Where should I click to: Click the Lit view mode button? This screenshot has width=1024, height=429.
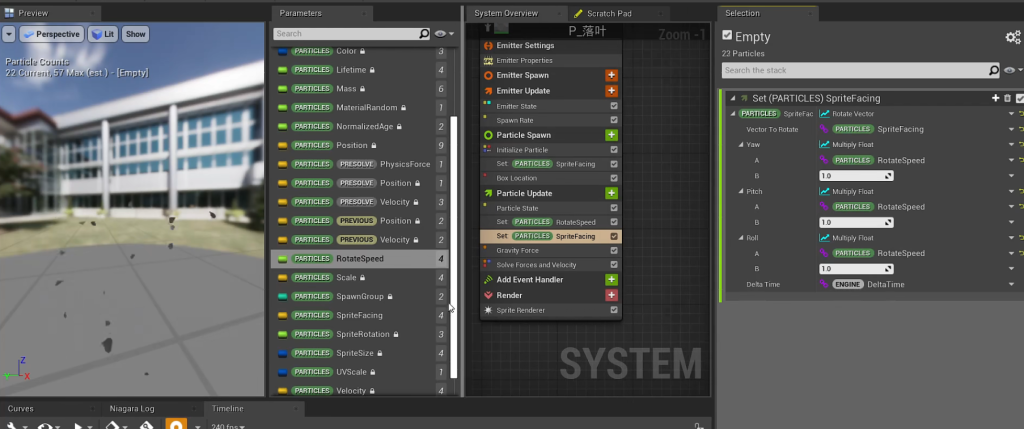(103, 33)
